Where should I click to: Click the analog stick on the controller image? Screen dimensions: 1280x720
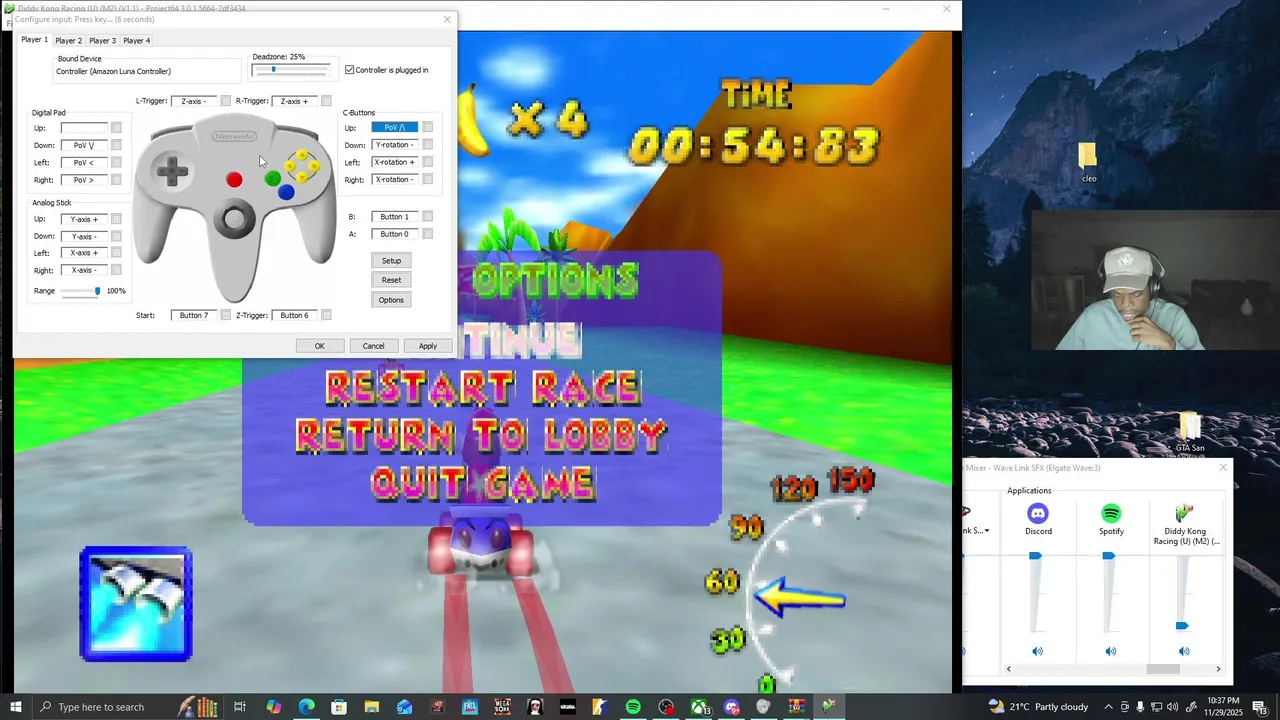(x=234, y=219)
